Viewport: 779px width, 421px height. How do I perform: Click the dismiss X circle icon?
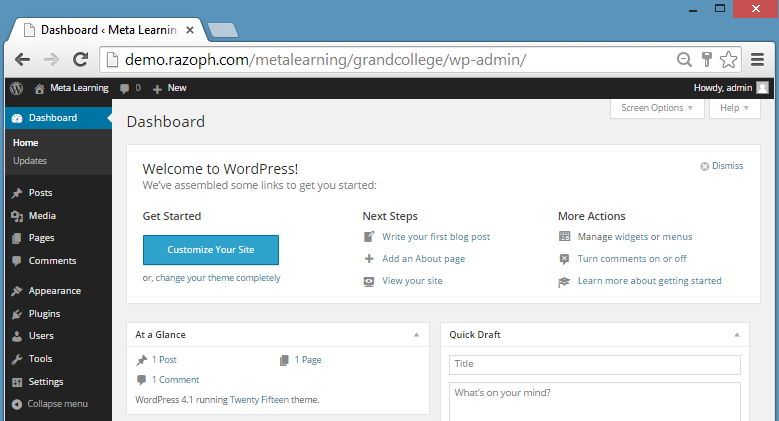pos(704,167)
